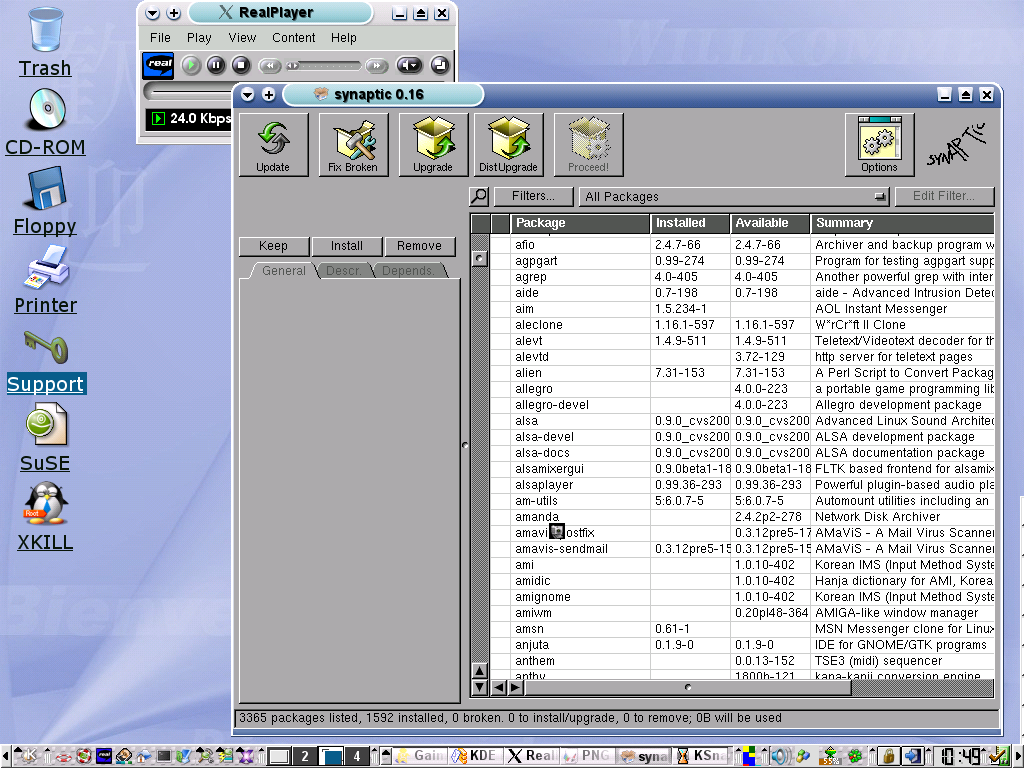Click the Available column header
Image resolution: width=1024 pixels, height=768 pixels.
click(x=770, y=223)
